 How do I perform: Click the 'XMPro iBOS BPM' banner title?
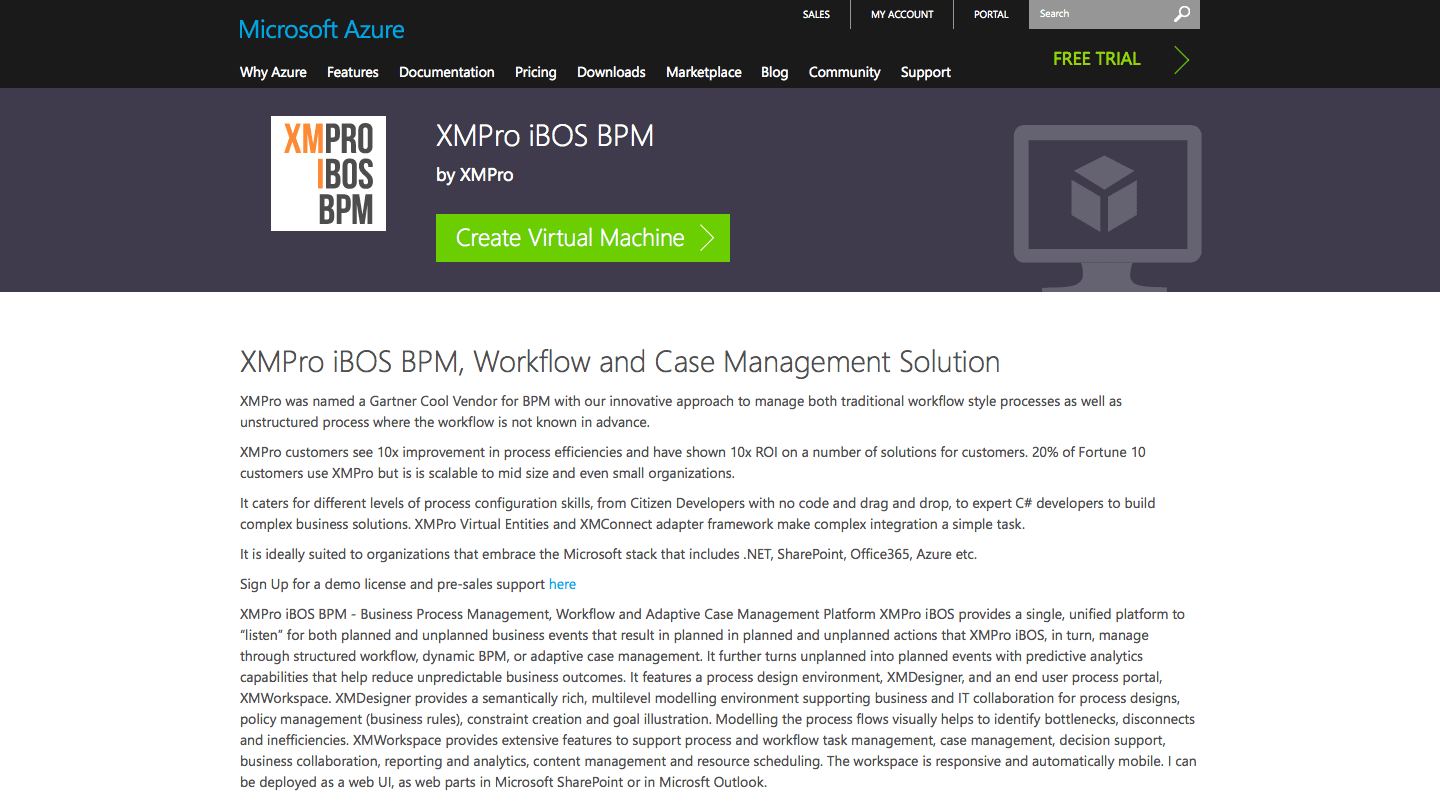pos(545,136)
